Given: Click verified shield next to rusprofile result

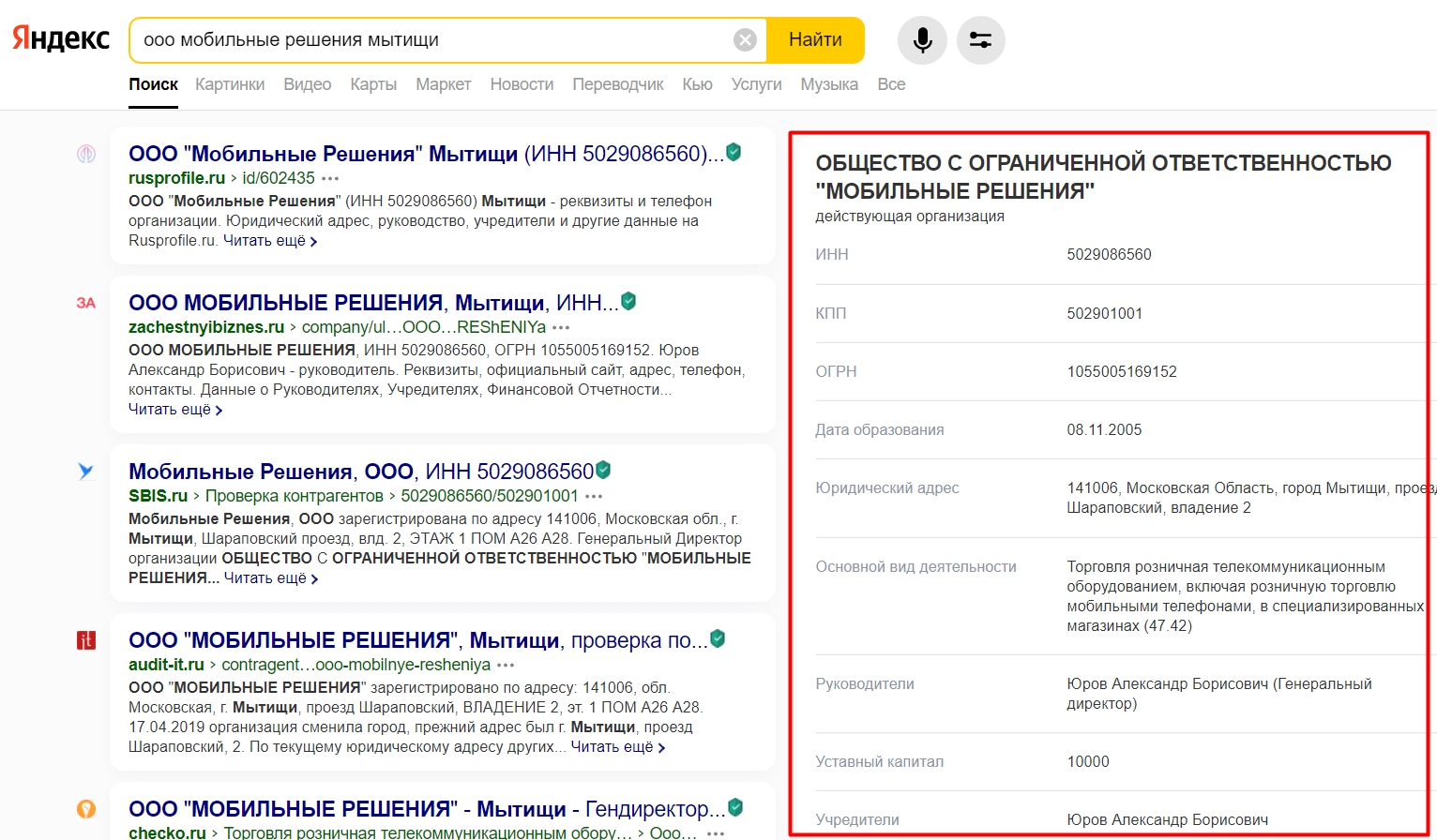Looking at the screenshot, I should pos(734,152).
